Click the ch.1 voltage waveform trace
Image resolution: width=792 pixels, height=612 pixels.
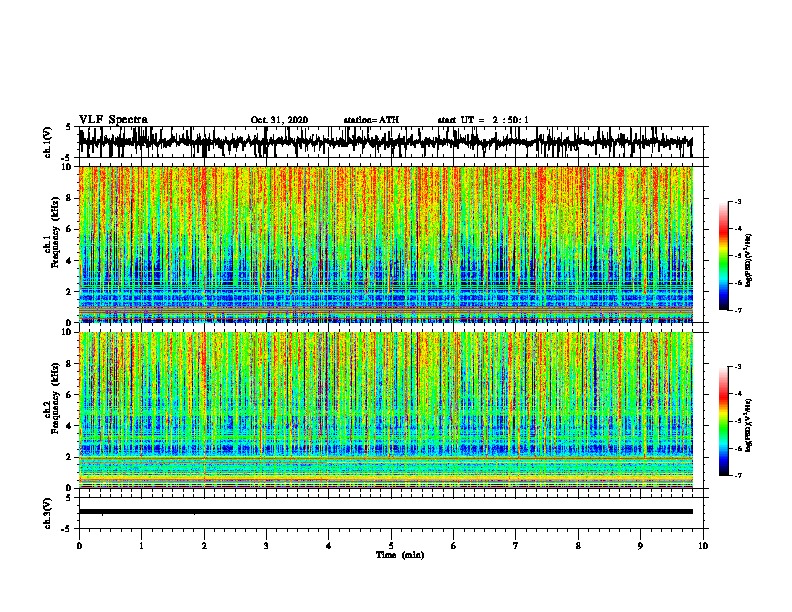pyautogui.click(x=385, y=142)
